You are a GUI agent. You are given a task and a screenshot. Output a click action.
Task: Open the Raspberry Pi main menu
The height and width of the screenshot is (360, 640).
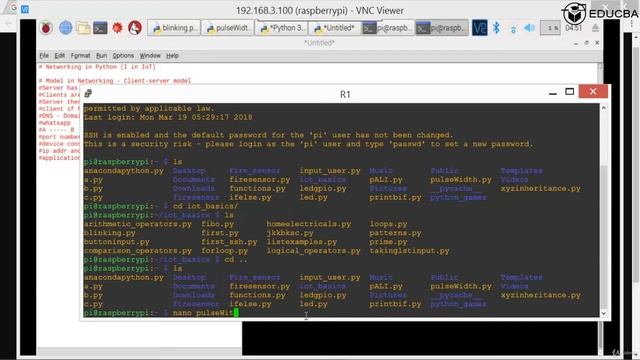click(x=46, y=28)
